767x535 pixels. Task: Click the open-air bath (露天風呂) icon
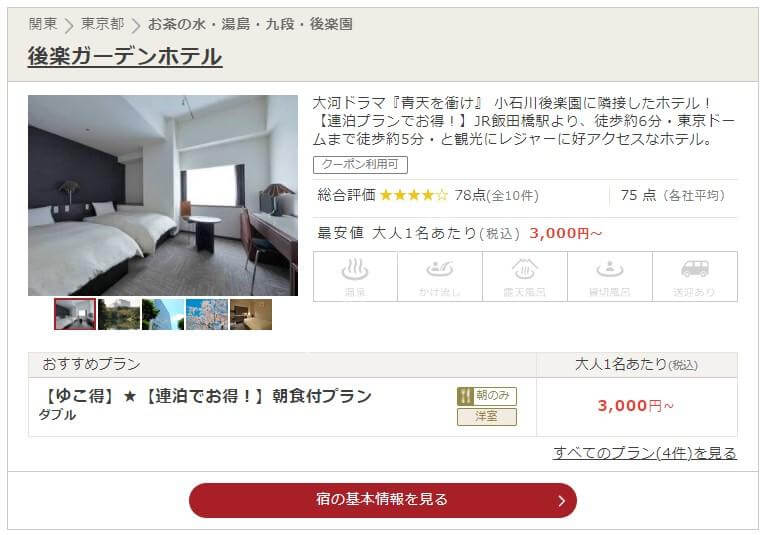click(525, 276)
